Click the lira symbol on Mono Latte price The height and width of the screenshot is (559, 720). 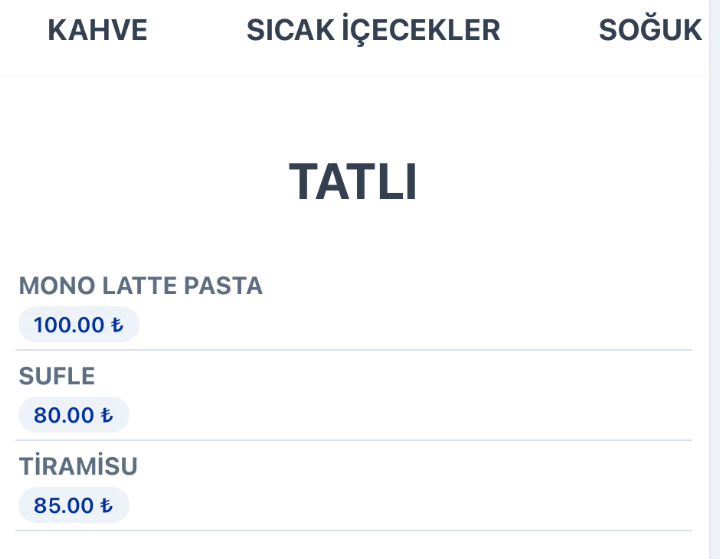(117, 325)
